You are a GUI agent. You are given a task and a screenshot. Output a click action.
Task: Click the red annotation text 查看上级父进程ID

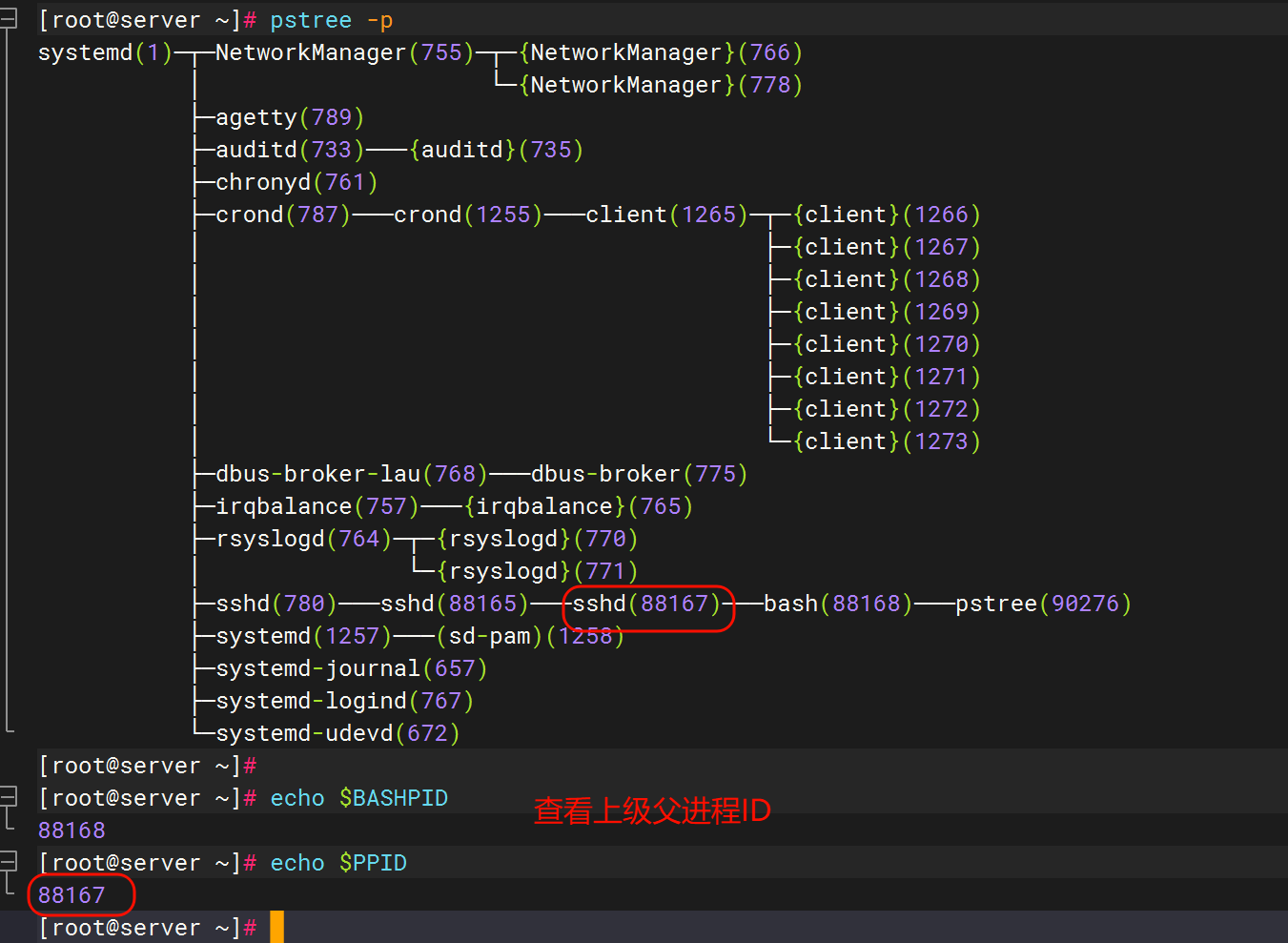coord(652,810)
